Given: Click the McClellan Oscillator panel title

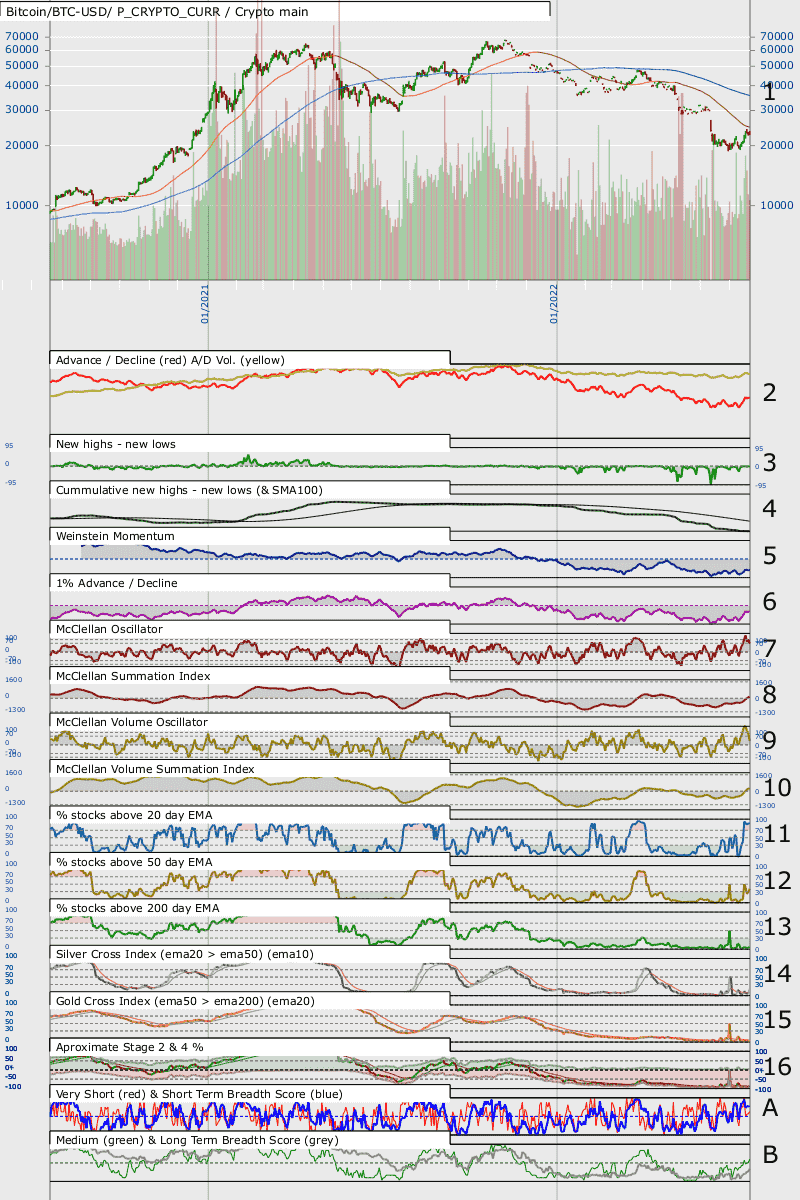Looking at the screenshot, I should [x=110, y=629].
